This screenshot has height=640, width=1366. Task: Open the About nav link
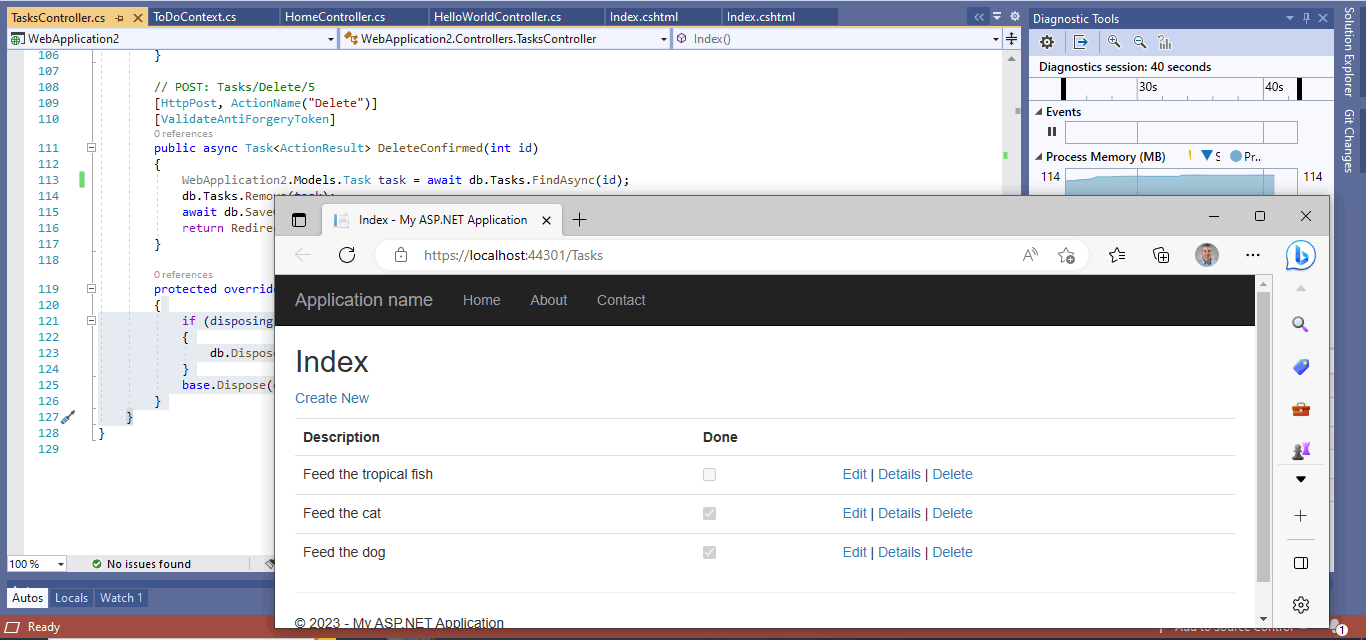point(548,300)
